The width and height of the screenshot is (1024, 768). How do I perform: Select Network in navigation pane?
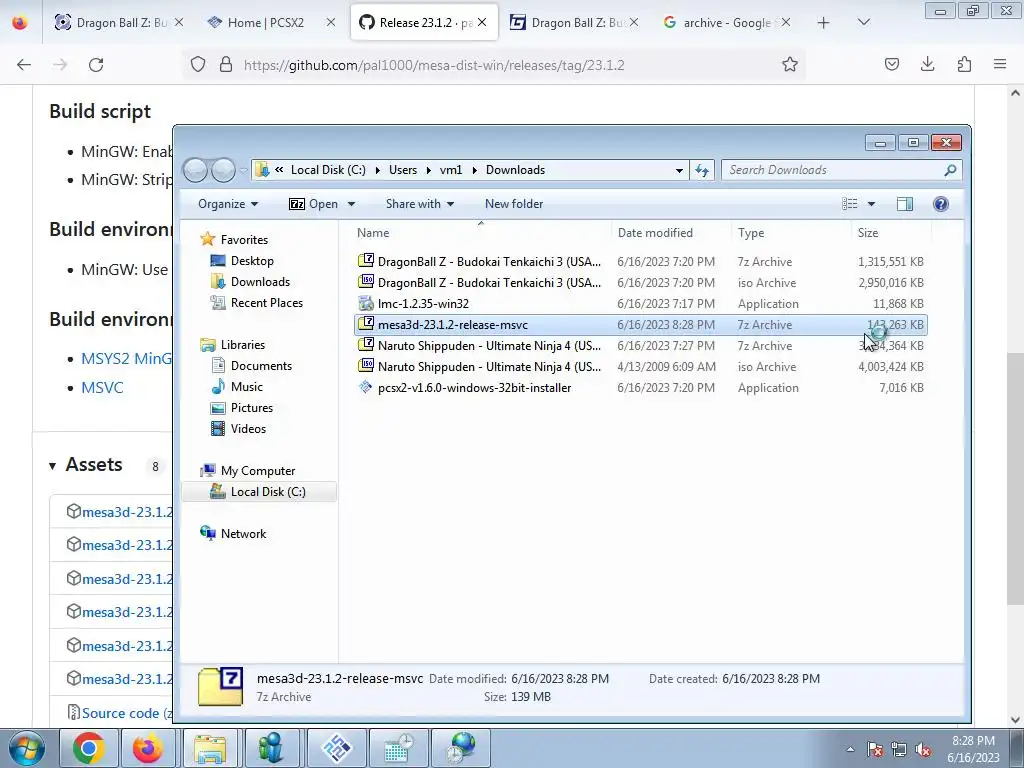(233, 534)
